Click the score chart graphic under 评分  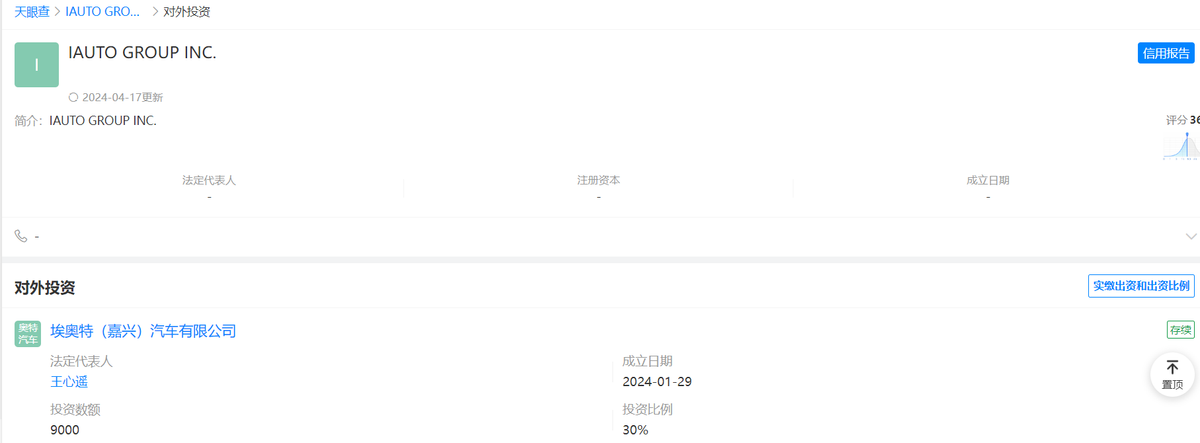1182,145
